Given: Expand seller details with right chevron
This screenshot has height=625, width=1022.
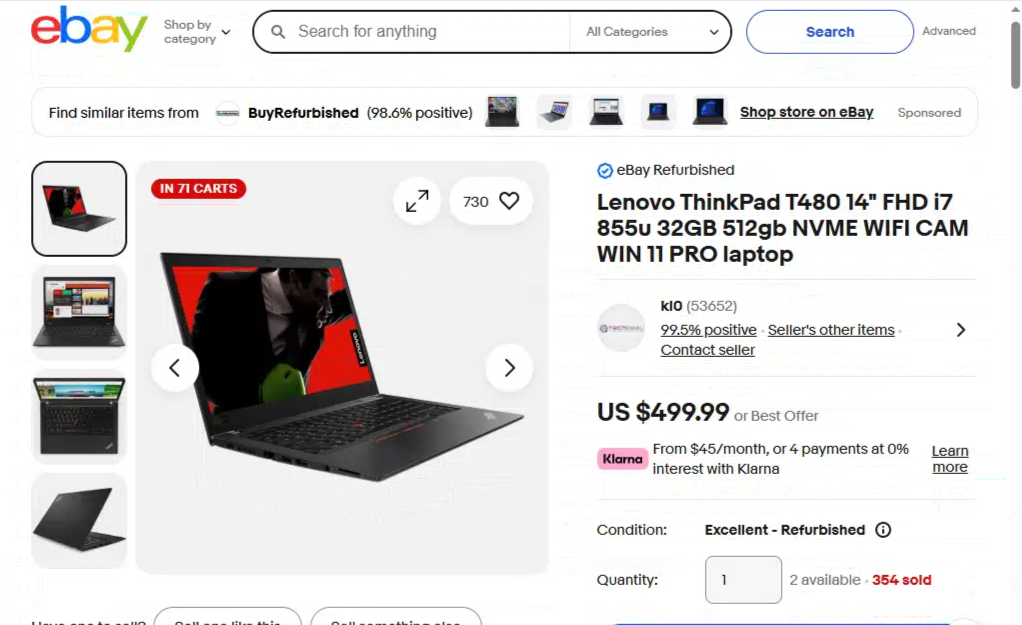Looking at the screenshot, I should click(x=961, y=330).
